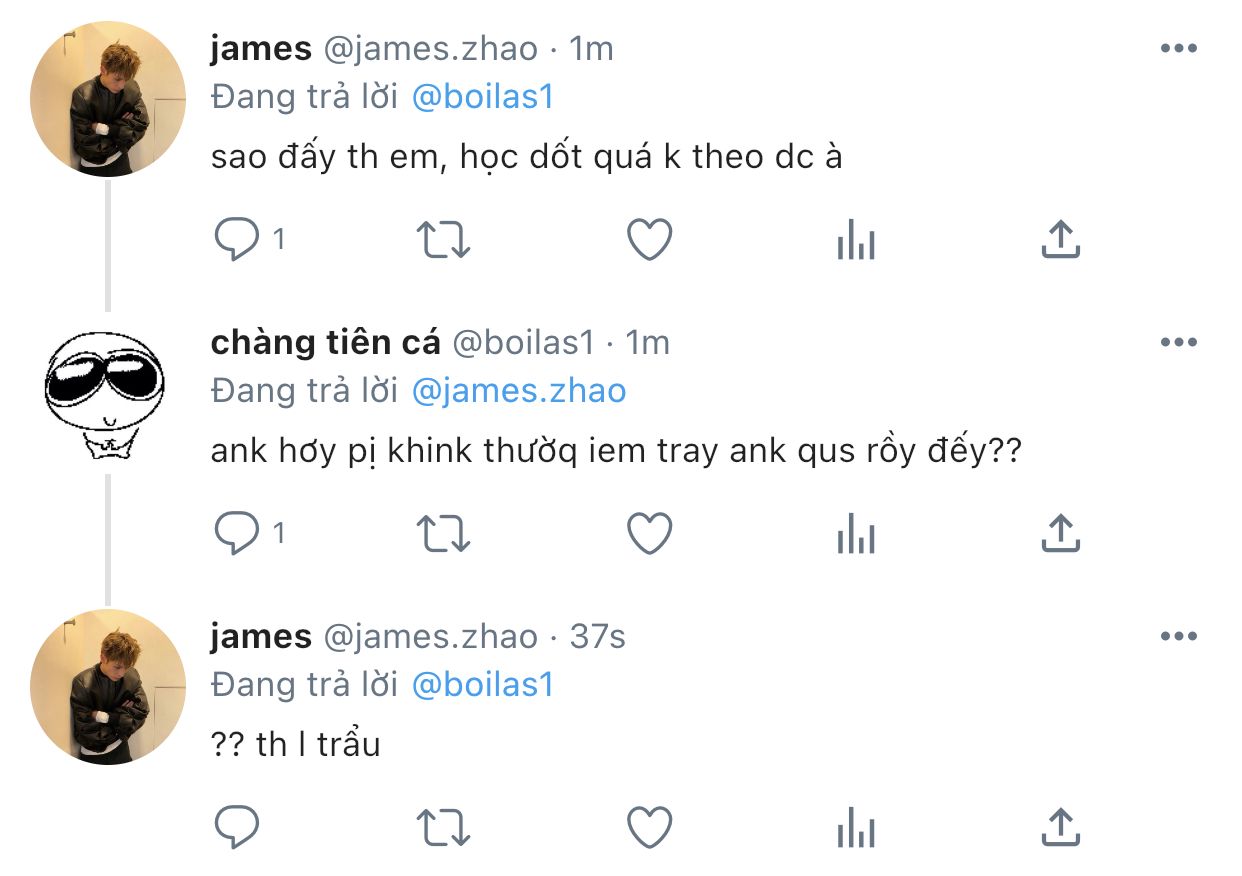Open chàng tiên cá's profile name
The height and width of the screenshot is (876, 1242).
pos(325,343)
